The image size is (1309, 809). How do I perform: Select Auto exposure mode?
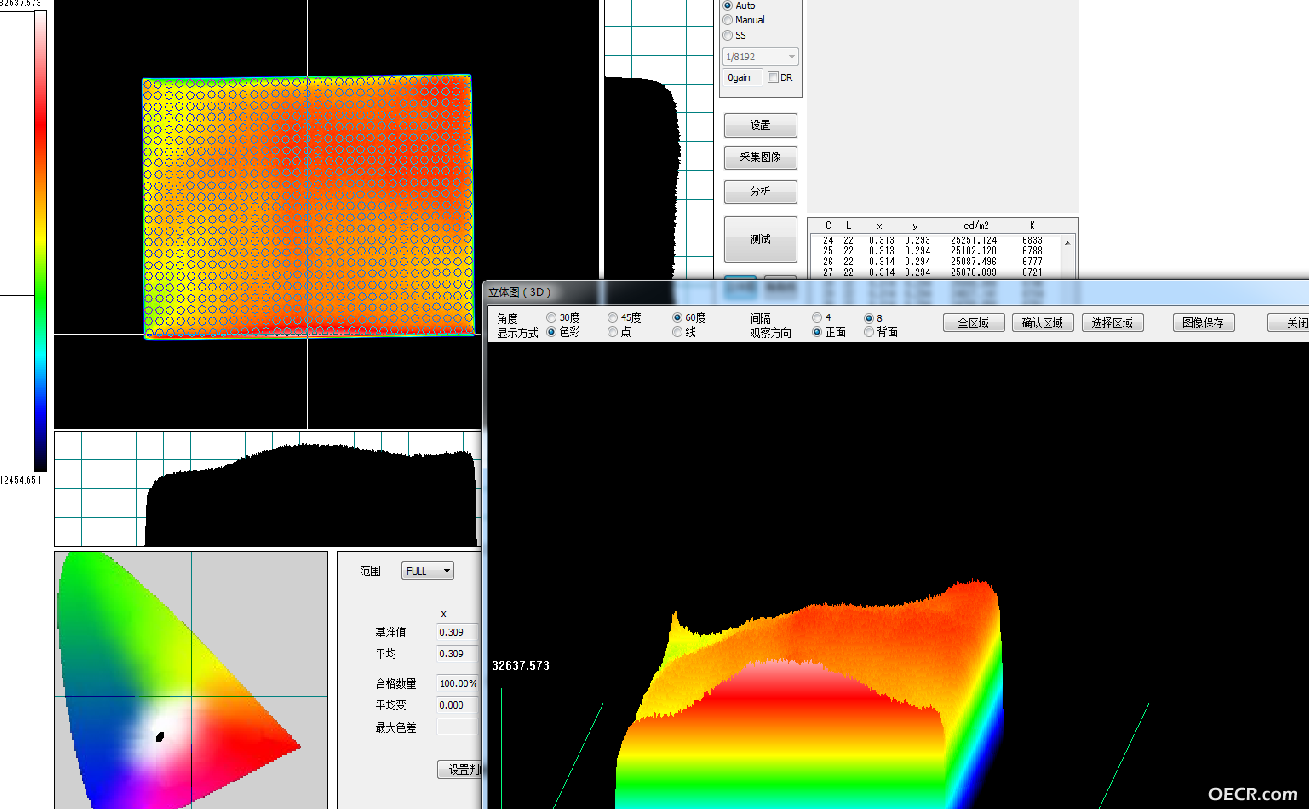click(727, 6)
